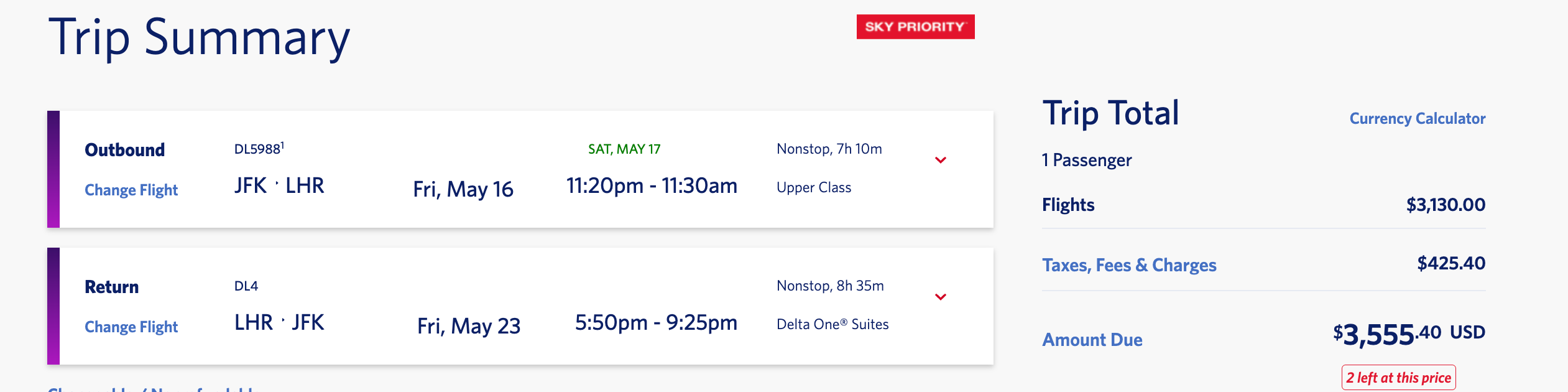This screenshot has width=1568, height=392.
Task: Click the JFK to LHR outbound route
Action: click(279, 185)
